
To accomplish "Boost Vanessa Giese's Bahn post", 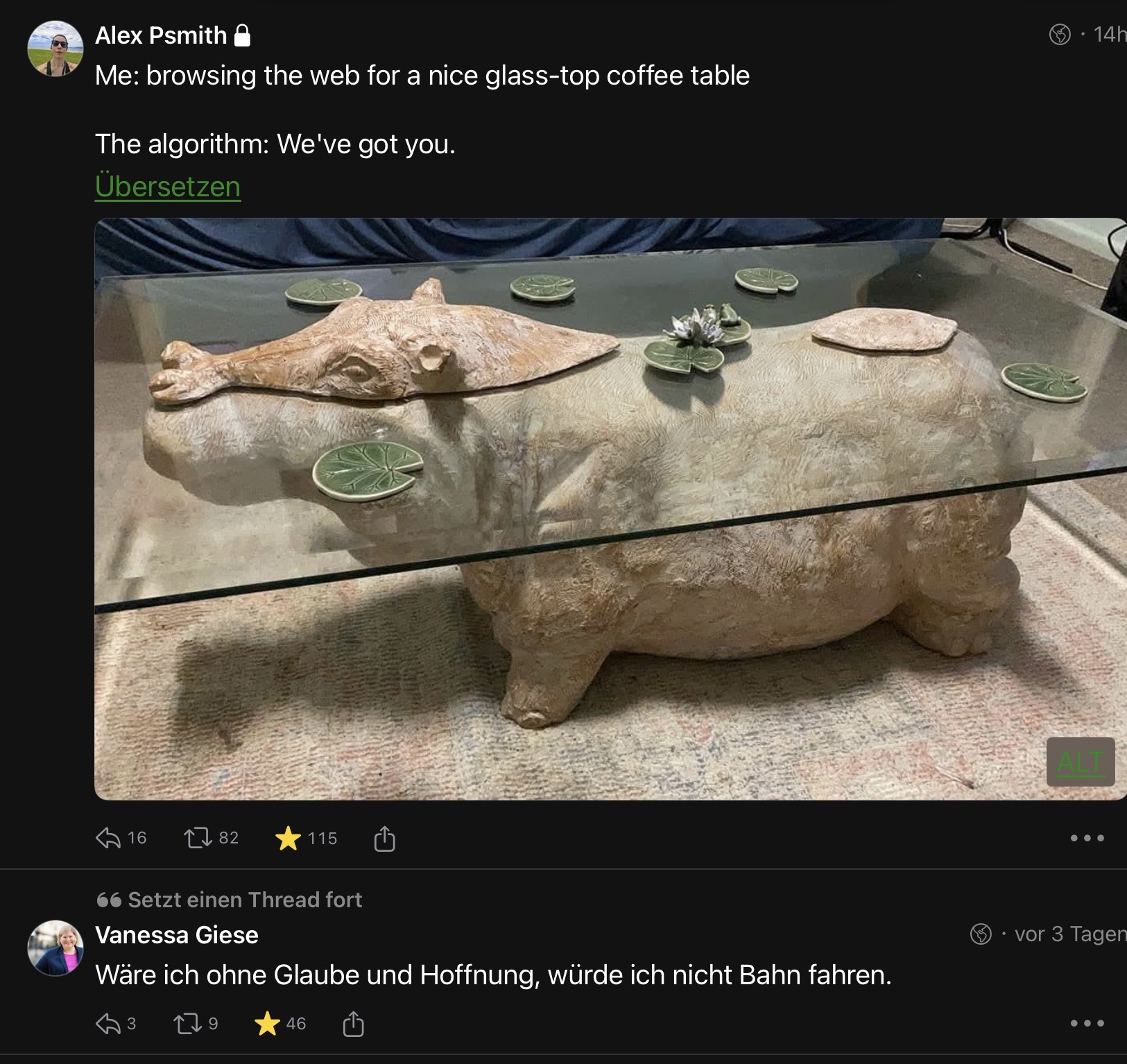I will click(x=187, y=1024).
